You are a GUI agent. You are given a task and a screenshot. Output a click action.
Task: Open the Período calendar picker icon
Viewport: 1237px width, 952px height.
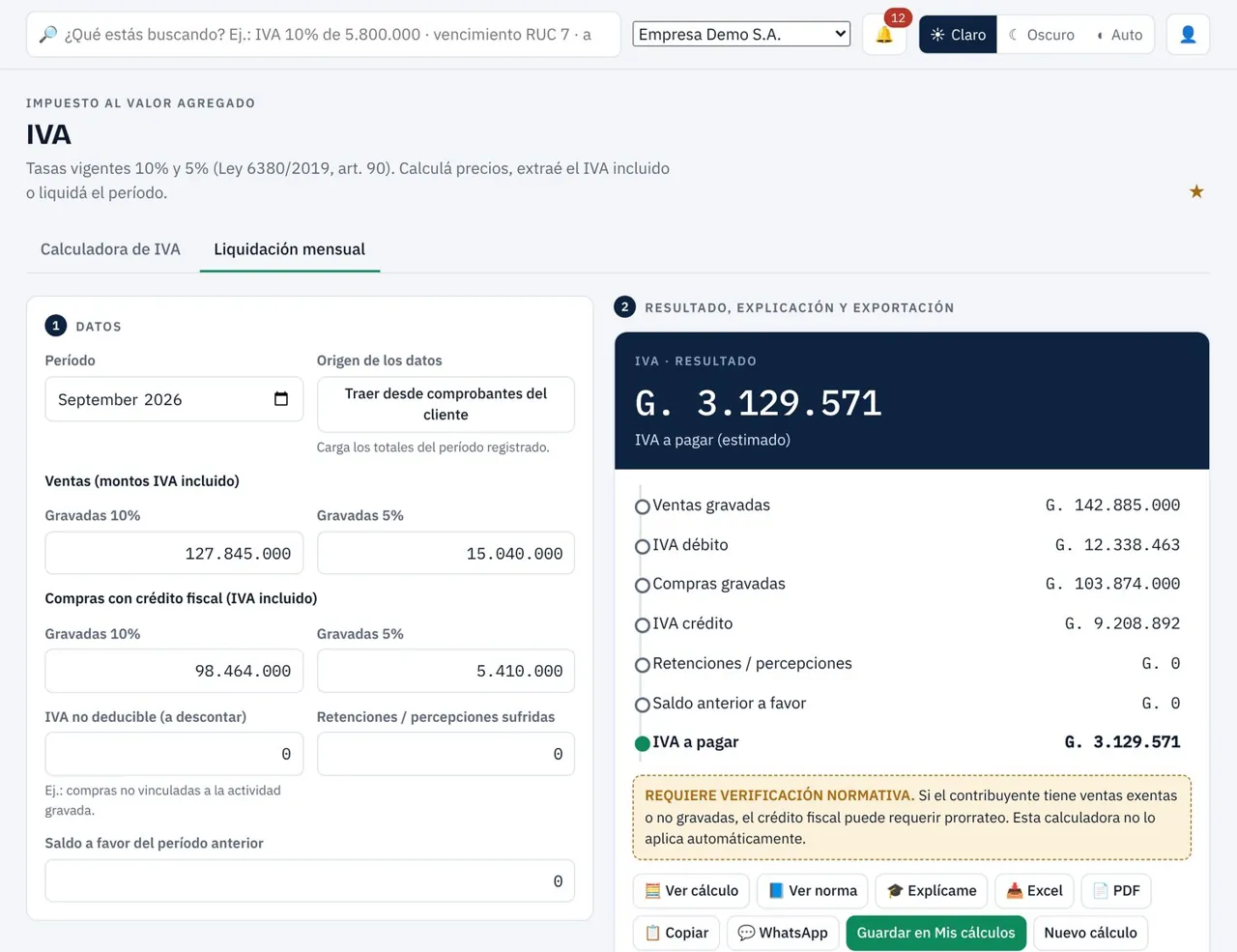(x=281, y=399)
